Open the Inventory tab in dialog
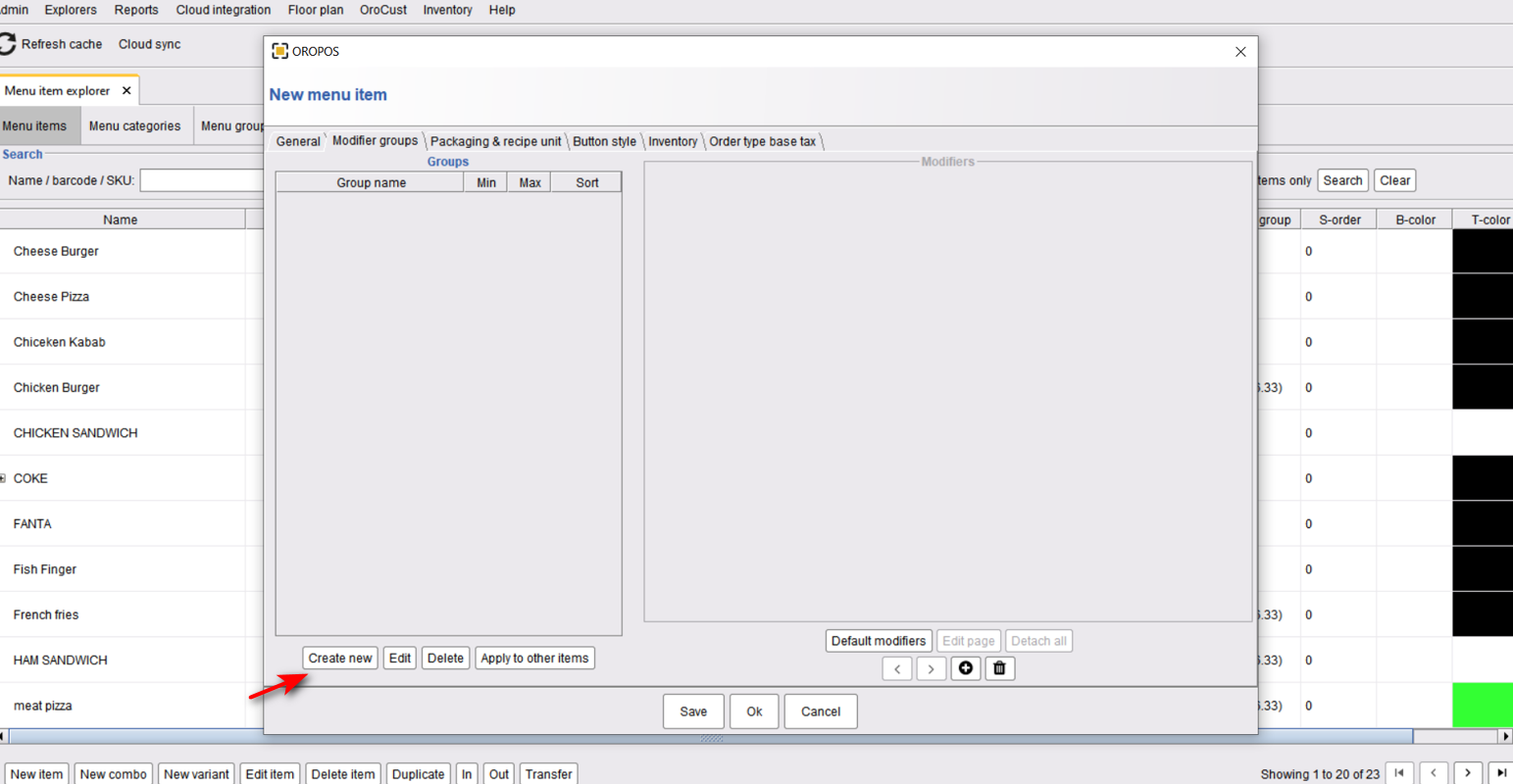This screenshot has height=784, width=1513. (673, 141)
